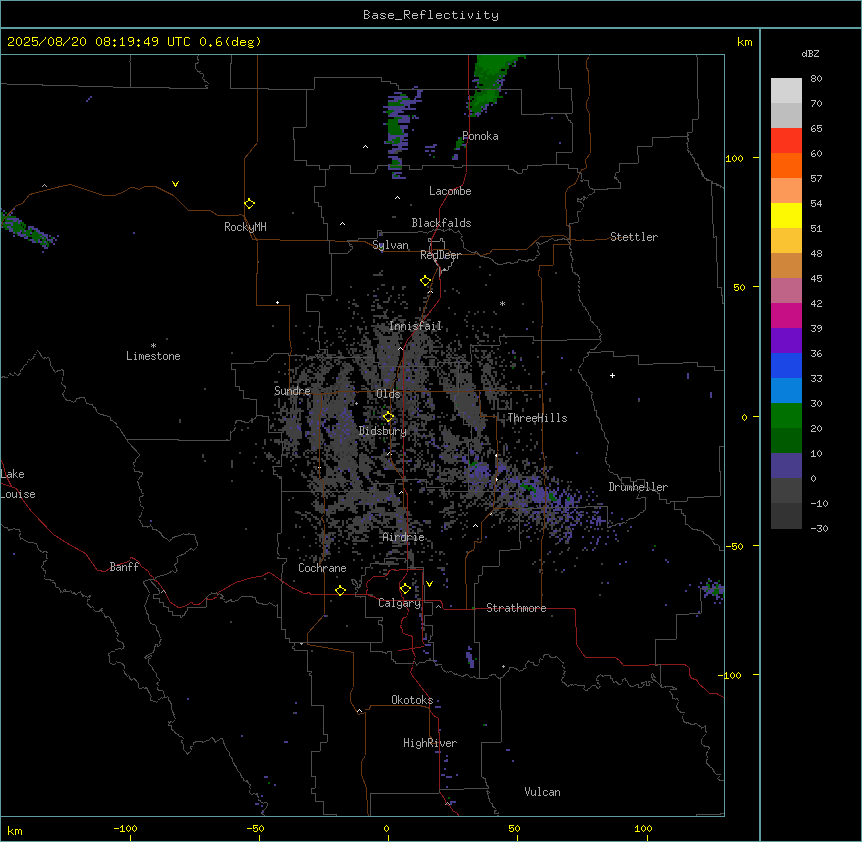Click the asterisk marker above Limestone

coord(153,346)
